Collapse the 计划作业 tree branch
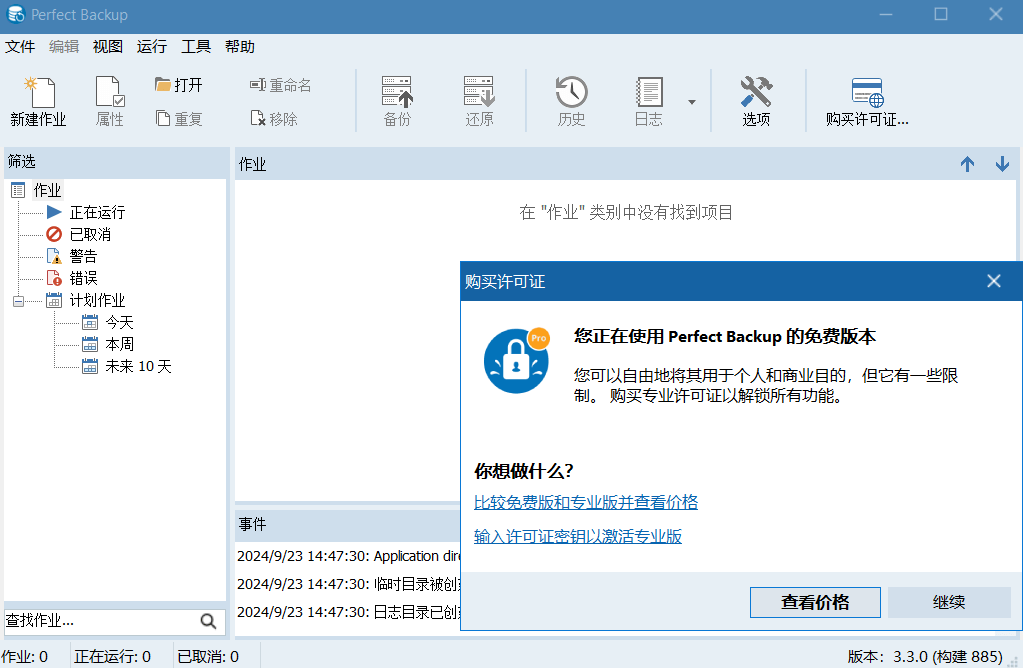 [18, 301]
